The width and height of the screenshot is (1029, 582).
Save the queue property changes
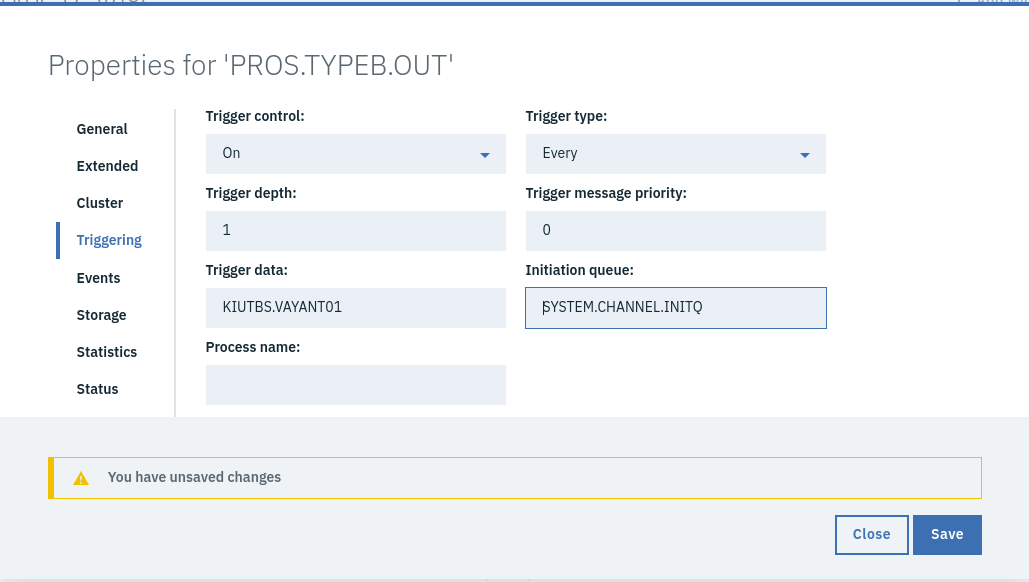click(x=946, y=534)
